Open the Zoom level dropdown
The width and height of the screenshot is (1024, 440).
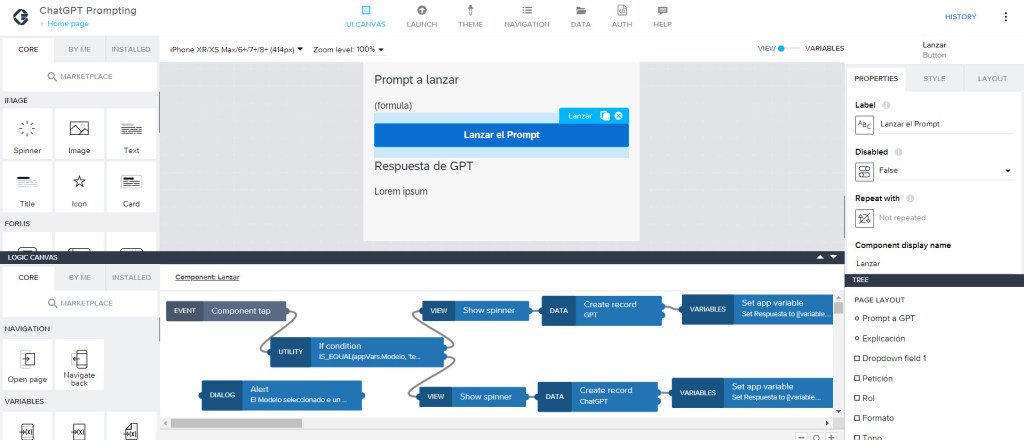coord(348,49)
